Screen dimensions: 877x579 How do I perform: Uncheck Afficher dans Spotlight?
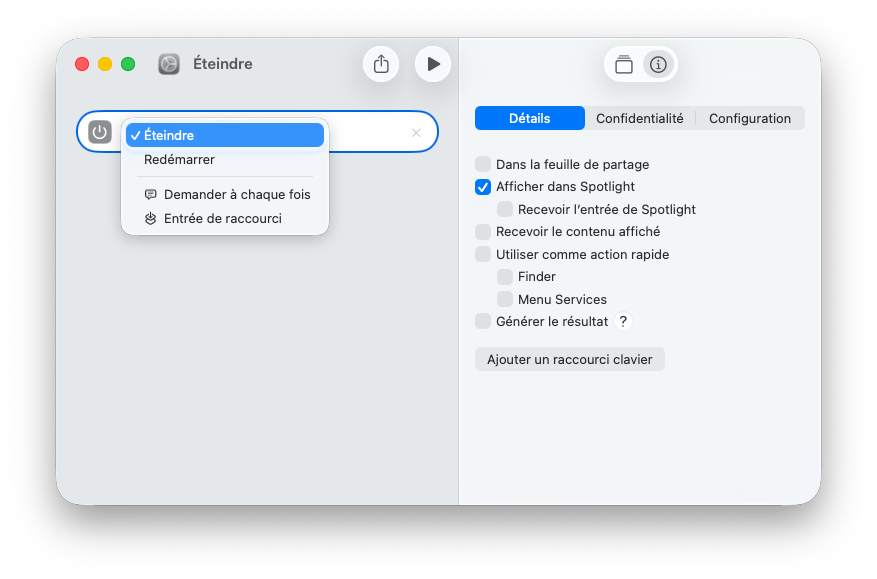[484, 186]
